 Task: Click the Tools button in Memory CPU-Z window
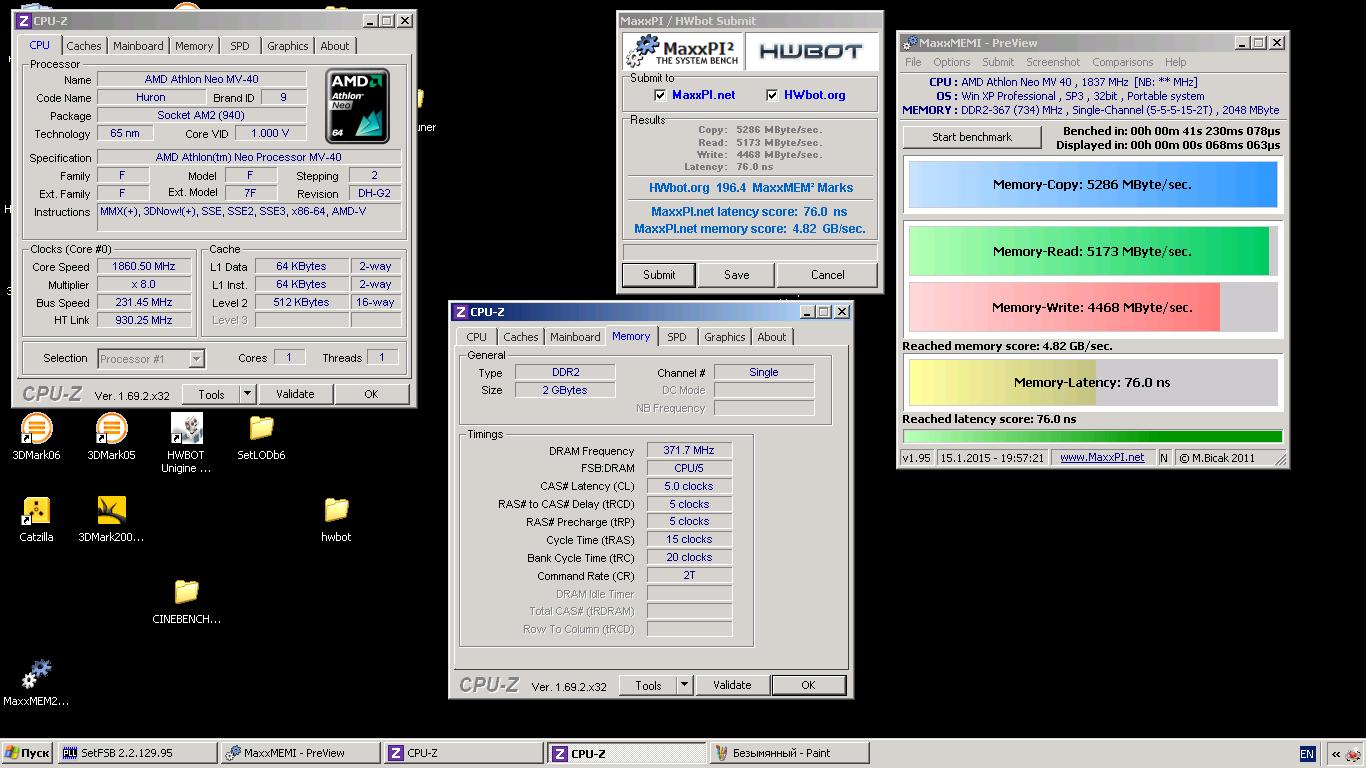click(648, 685)
